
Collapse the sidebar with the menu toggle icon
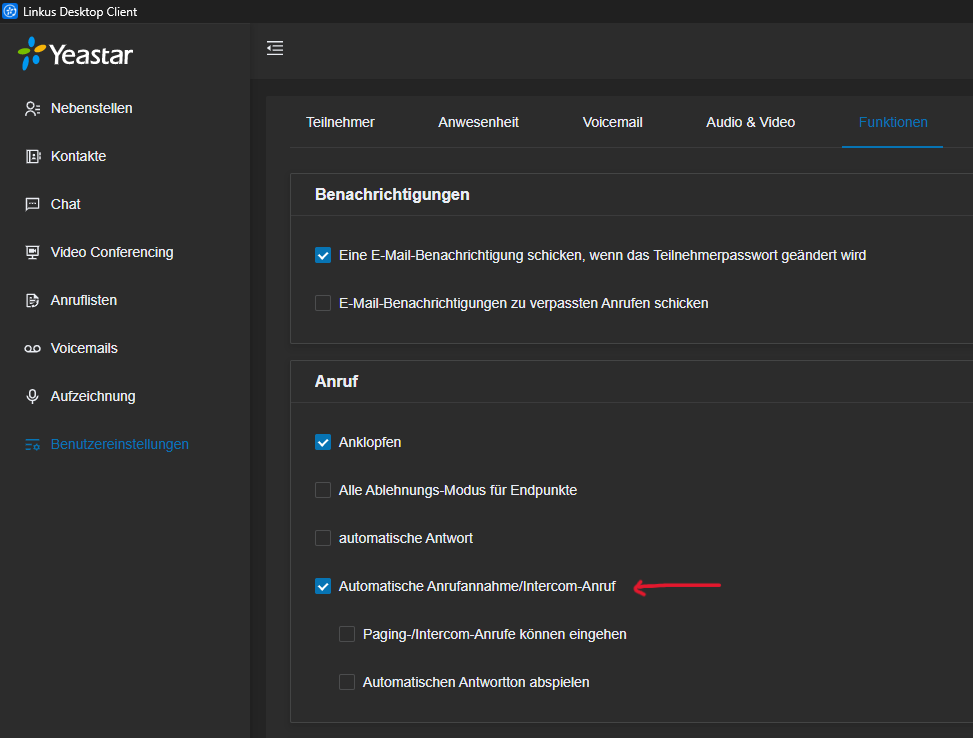tap(275, 48)
